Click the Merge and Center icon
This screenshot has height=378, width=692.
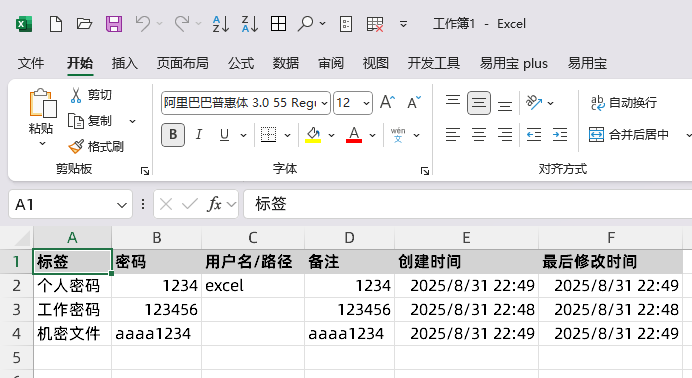pyautogui.click(x=596, y=135)
